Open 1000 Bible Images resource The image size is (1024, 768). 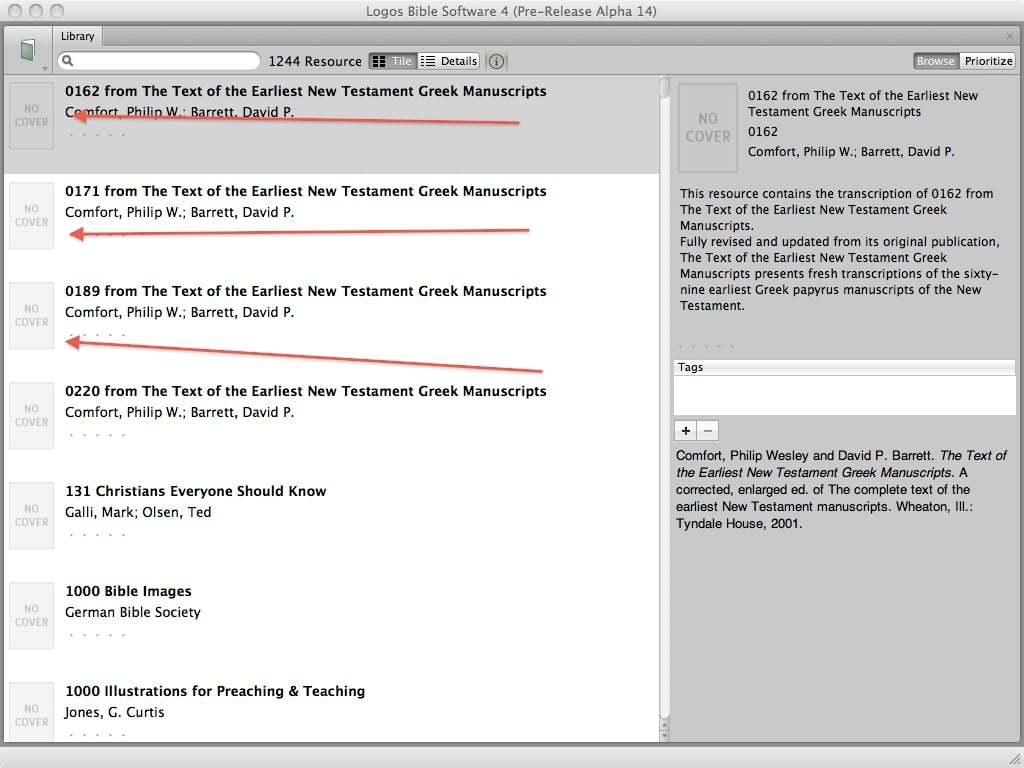click(128, 590)
